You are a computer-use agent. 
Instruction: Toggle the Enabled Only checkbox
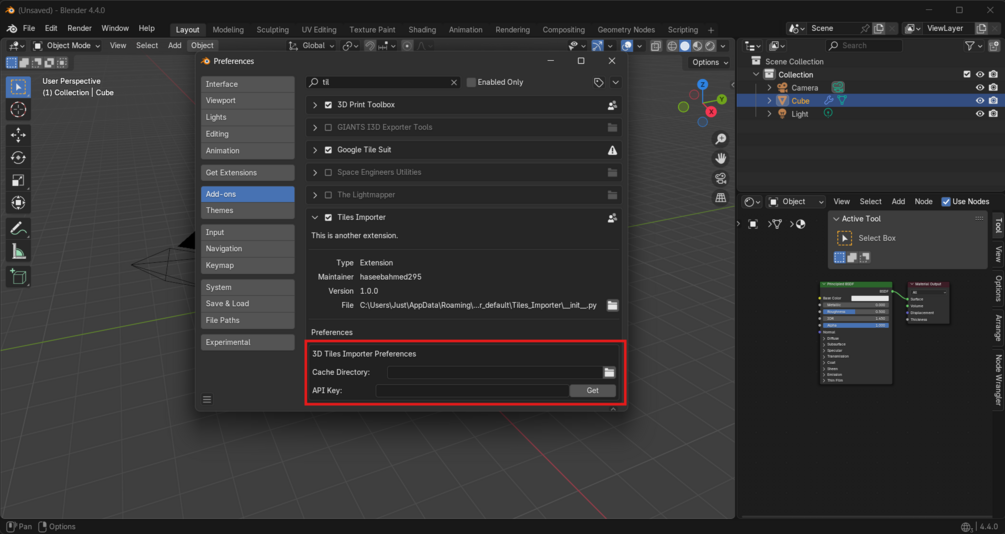click(x=471, y=83)
